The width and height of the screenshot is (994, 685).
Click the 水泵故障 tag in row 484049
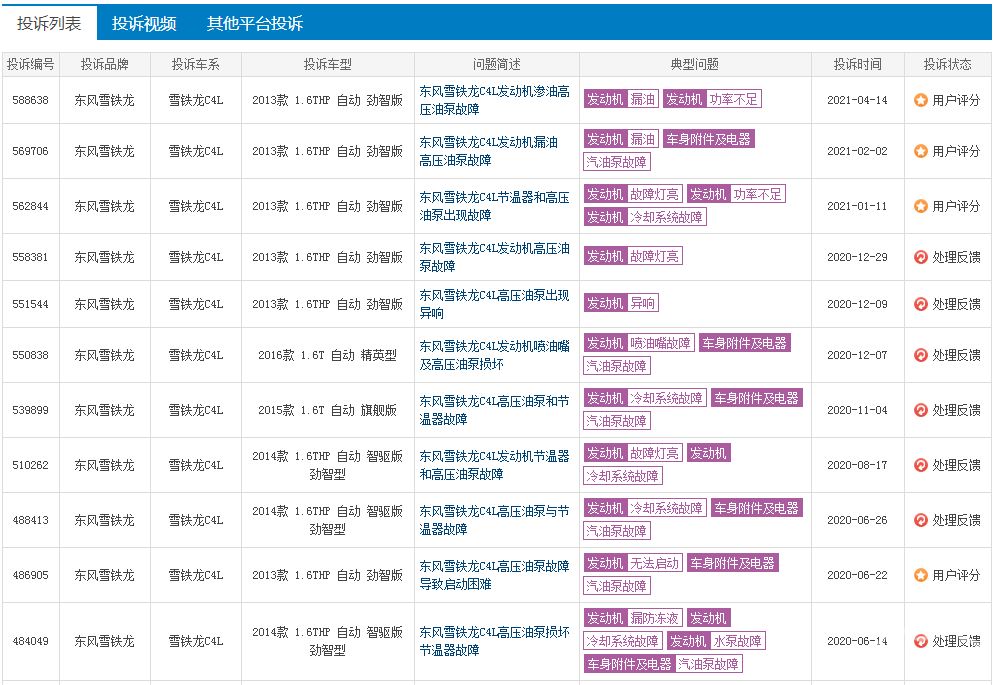[737, 641]
